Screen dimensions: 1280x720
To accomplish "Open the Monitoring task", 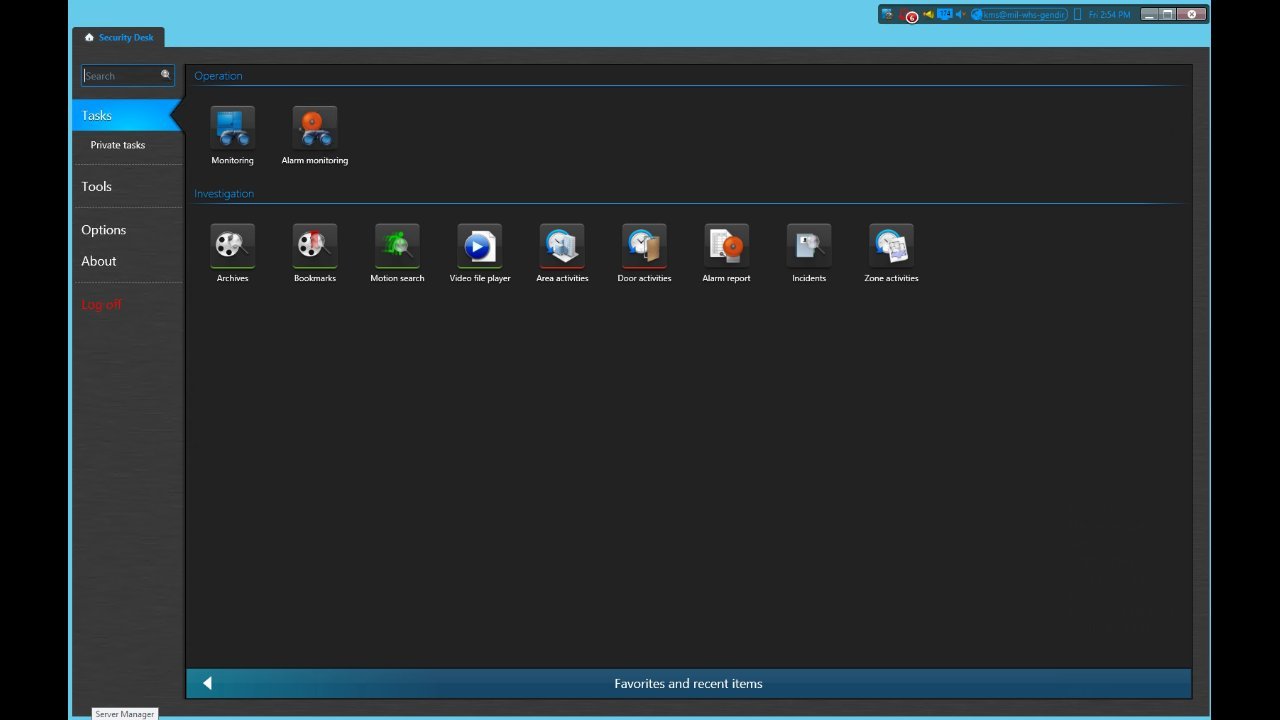I will pos(232,128).
